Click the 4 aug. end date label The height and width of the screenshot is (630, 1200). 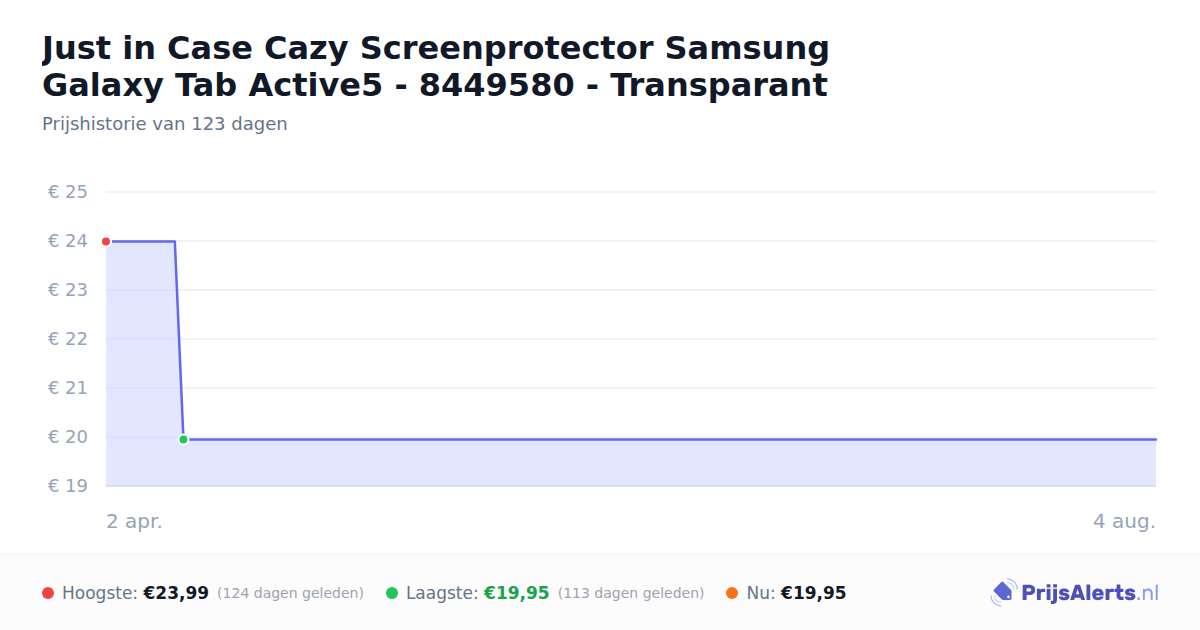(x=1124, y=522)
